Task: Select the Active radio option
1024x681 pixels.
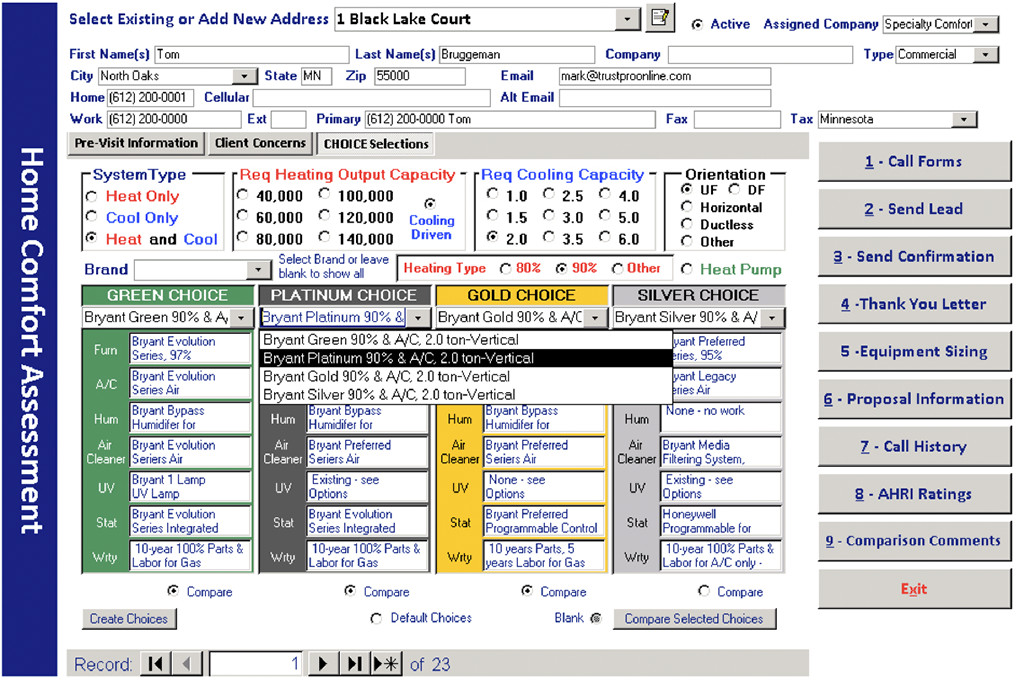Action: 697,24
